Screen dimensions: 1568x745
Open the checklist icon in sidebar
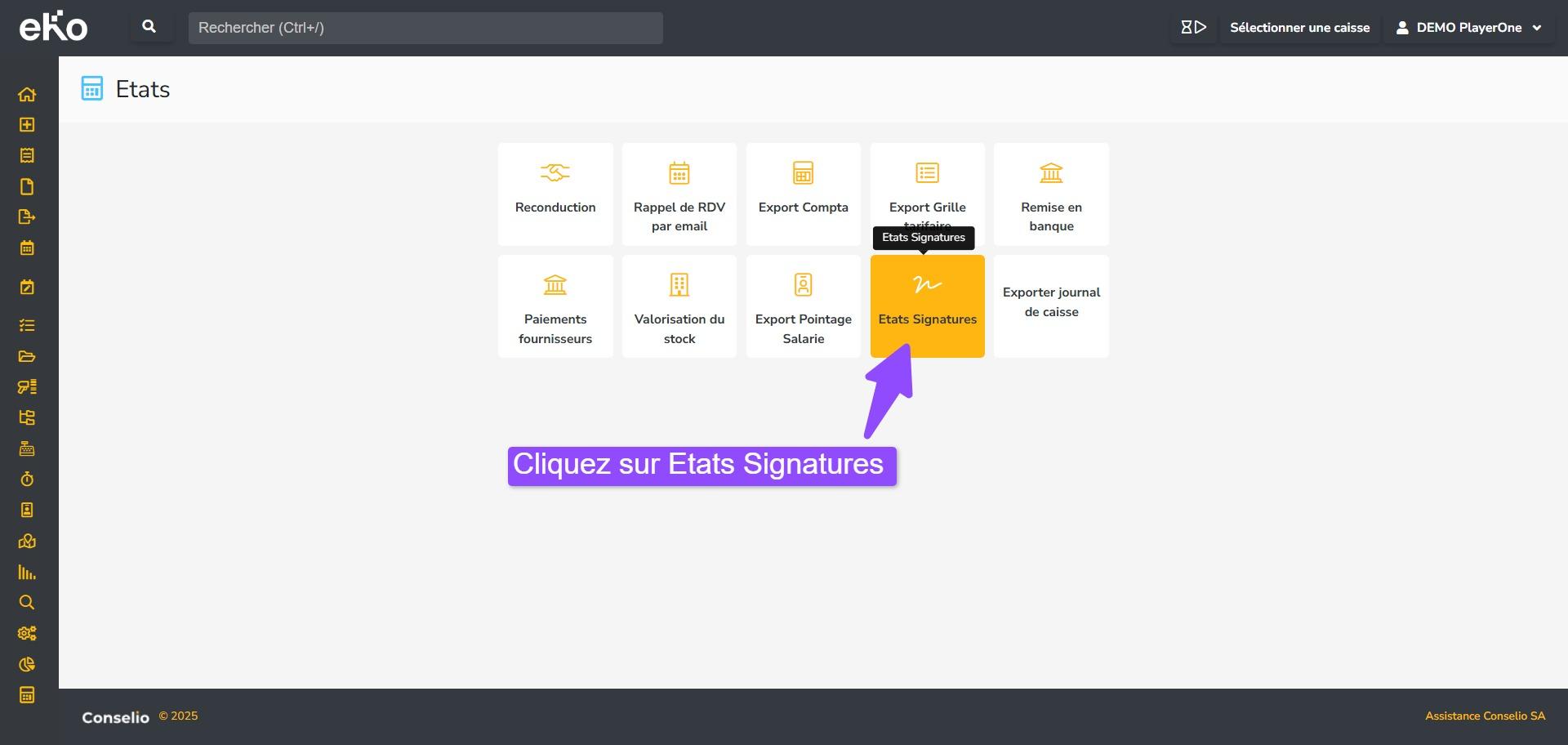pyautogui.click(x=27, y=325)
